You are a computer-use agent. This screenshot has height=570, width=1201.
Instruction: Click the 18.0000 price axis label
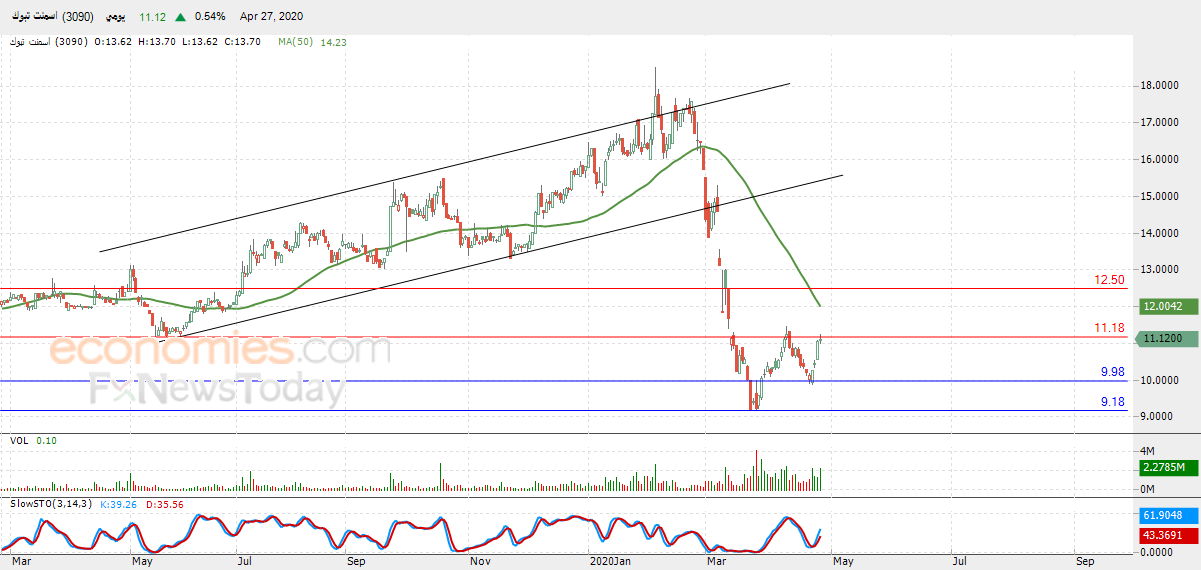[1162, 86]
